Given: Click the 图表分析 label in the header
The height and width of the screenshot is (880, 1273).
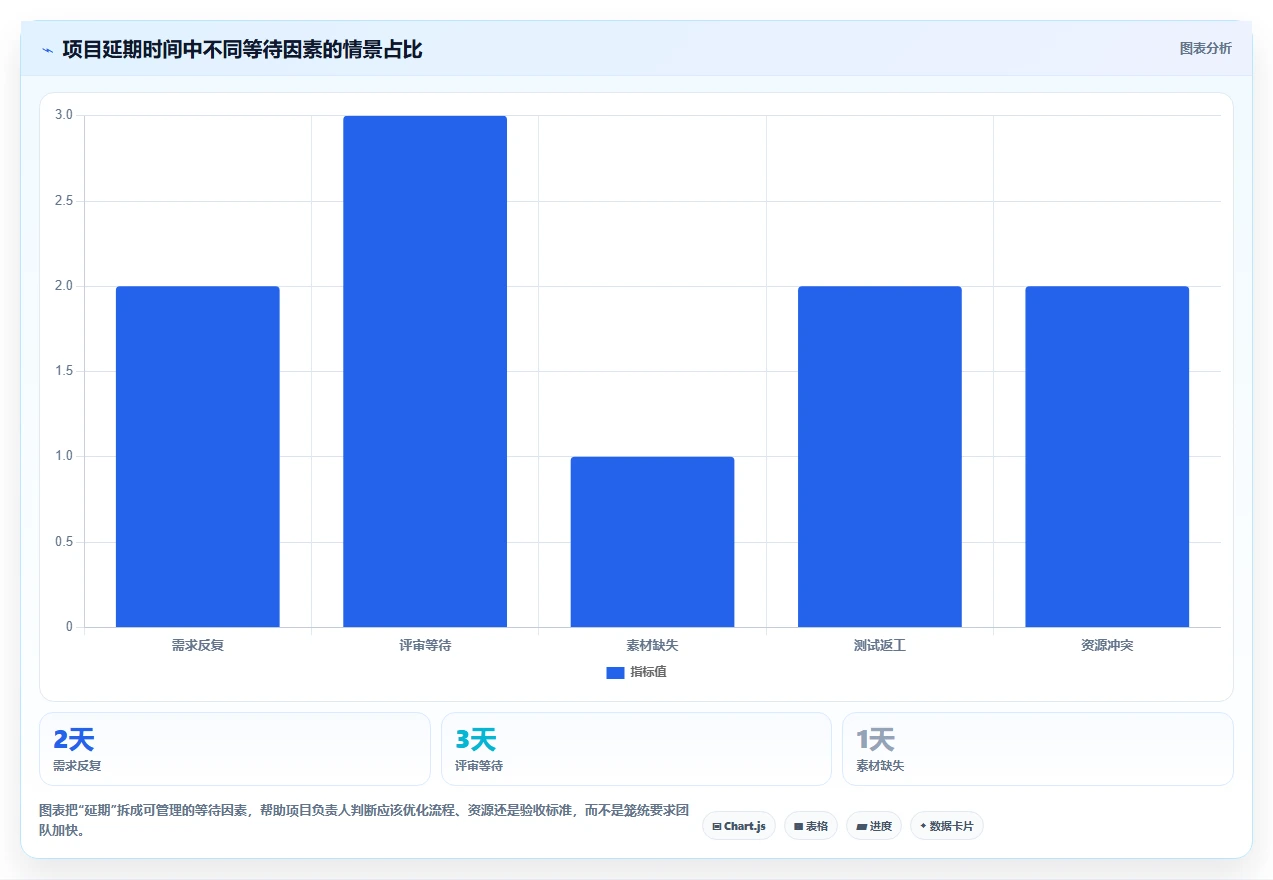Looking at the screenshot, I should [x=1205, y=48].
